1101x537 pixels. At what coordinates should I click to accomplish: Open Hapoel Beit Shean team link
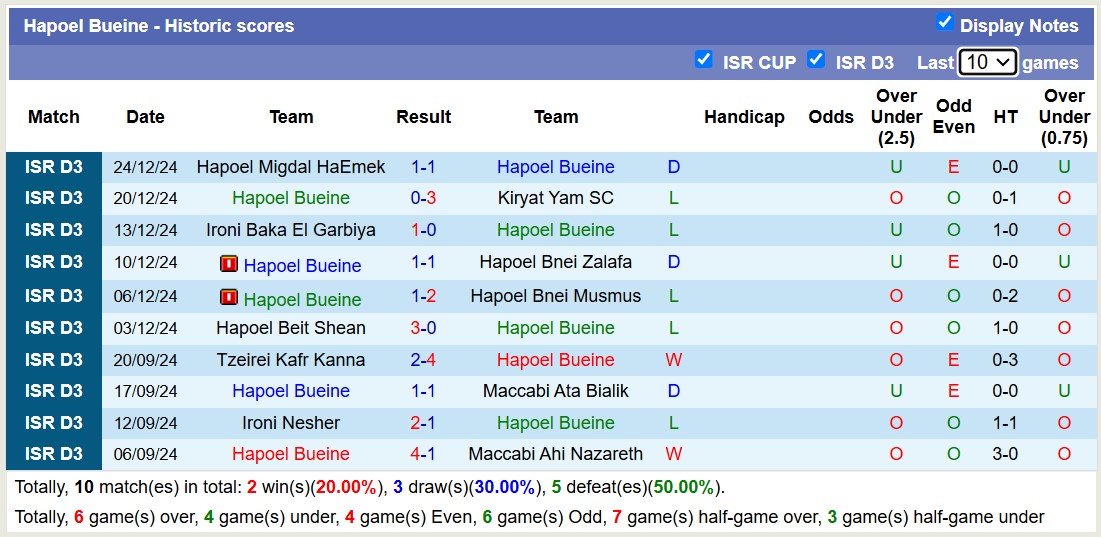(291, 328)
